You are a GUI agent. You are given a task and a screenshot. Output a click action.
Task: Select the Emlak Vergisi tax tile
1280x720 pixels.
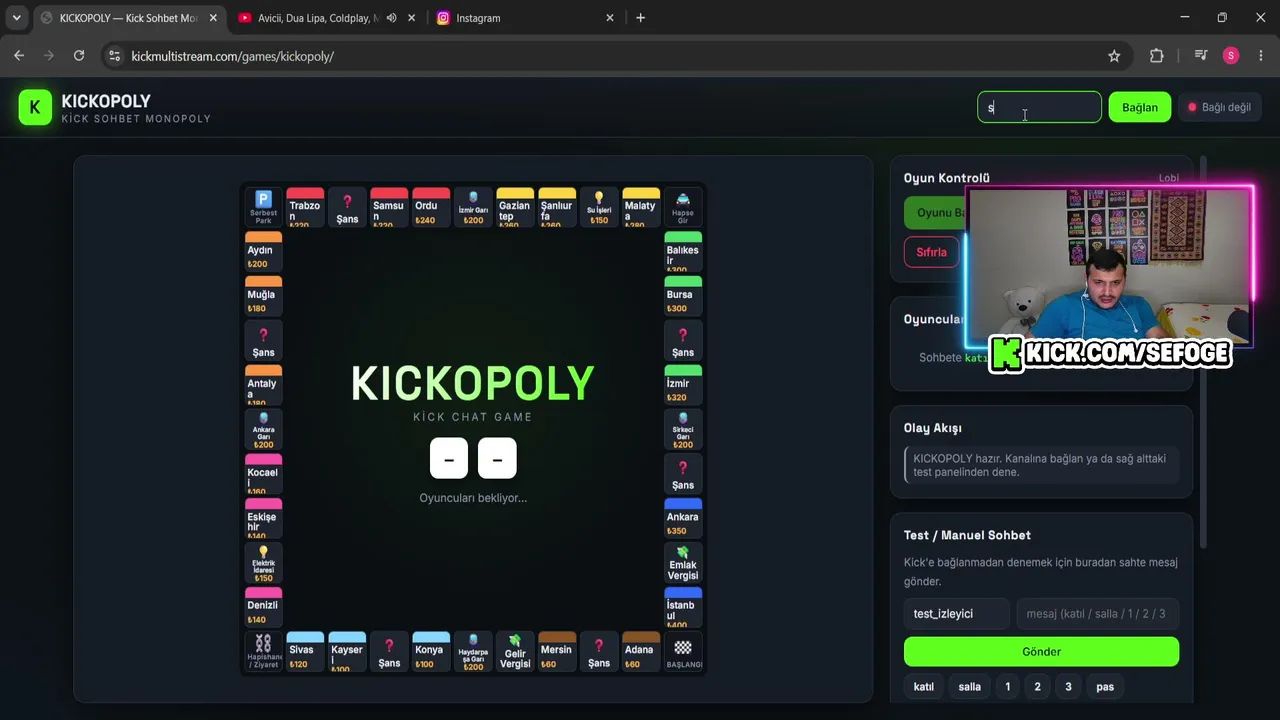(x=683, y=562)
